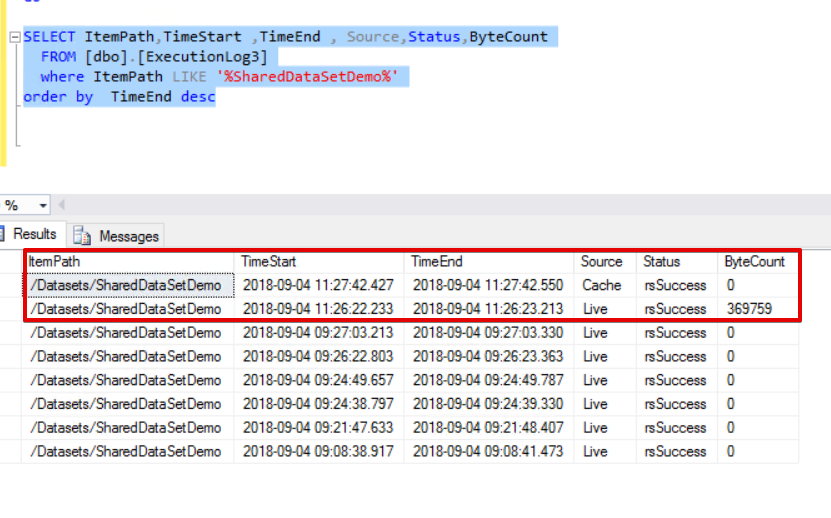The height and width of the screenshot is (518, 831).
Task: Click ByteCount in the SELECT list
Action: (508, 37)
